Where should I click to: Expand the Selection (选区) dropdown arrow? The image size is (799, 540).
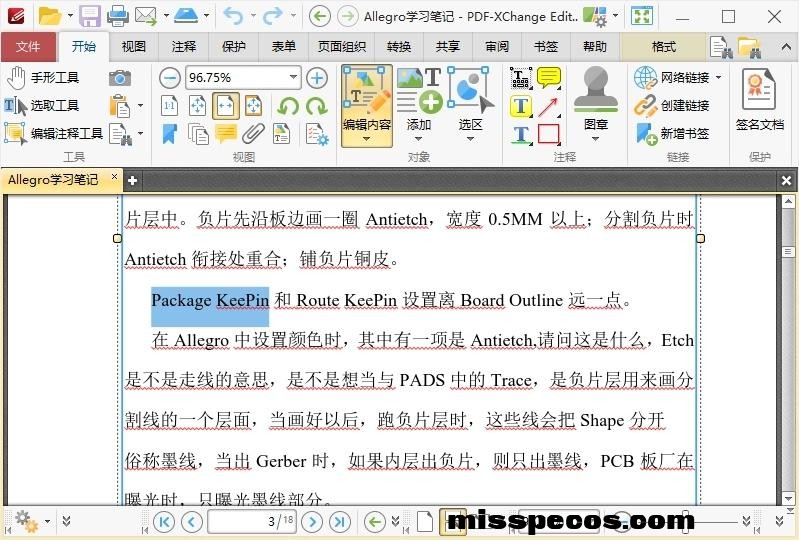tap(470, 139)
